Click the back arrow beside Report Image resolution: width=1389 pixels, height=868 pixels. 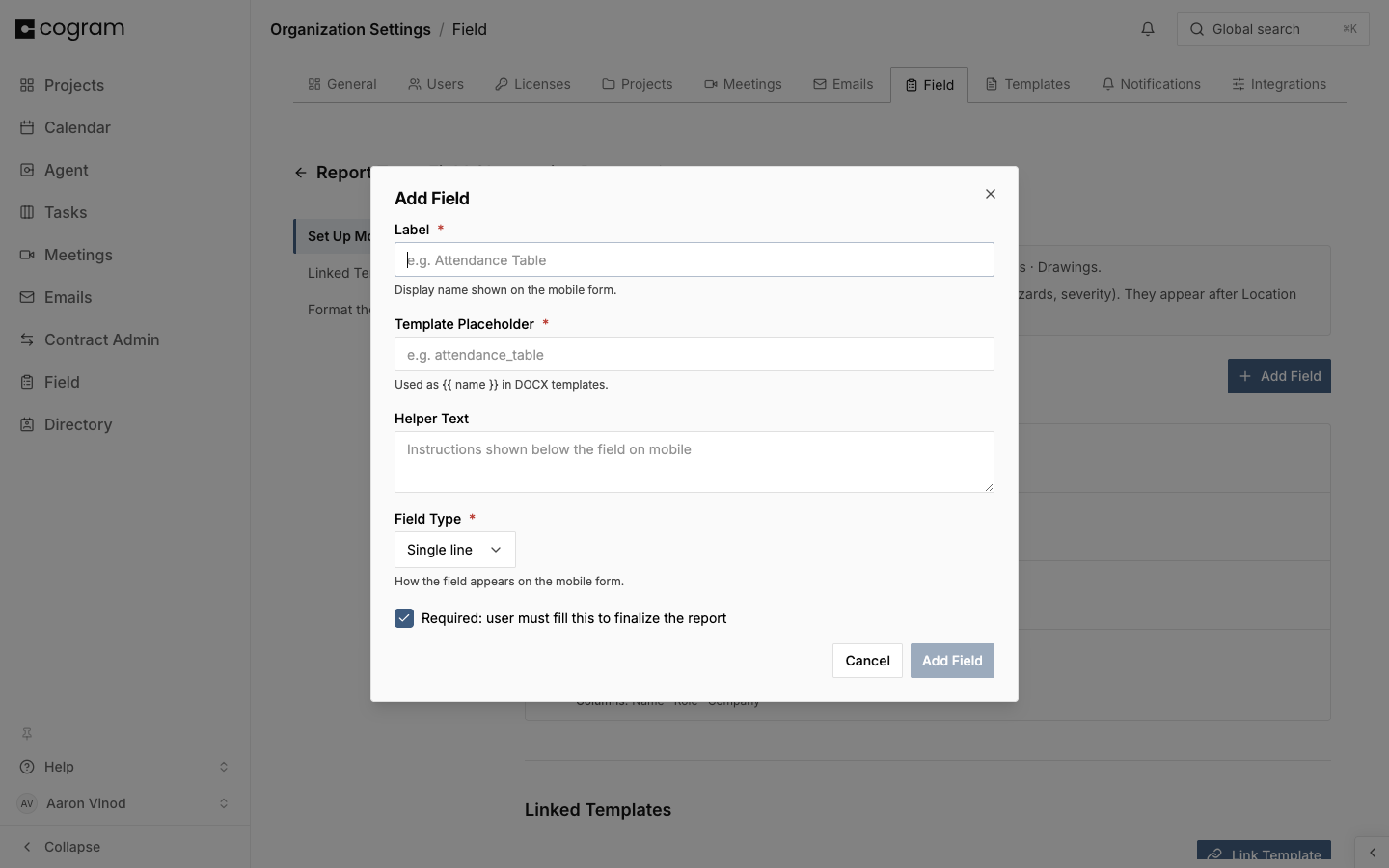coord(301,173)
